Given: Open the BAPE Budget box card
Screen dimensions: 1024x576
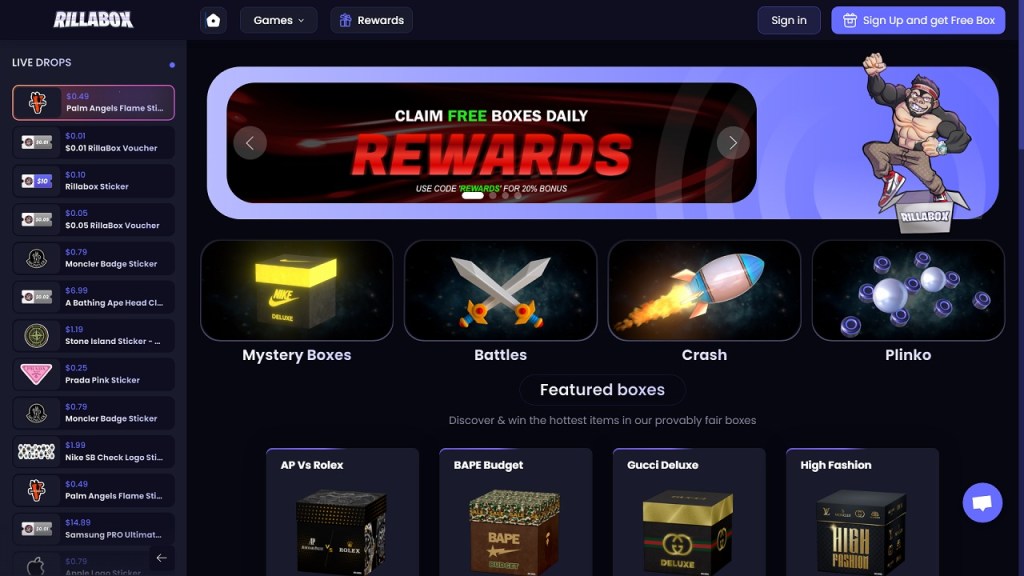Looking at the screenshot, I should [516, 512].
